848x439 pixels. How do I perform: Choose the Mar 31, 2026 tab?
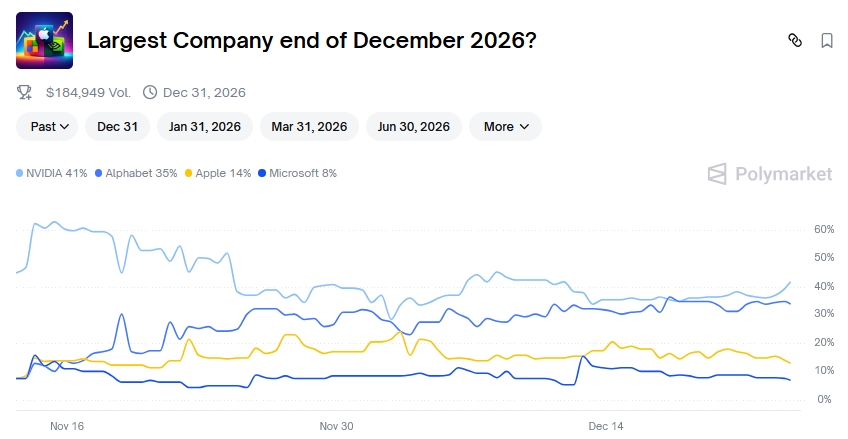point(309,127)
